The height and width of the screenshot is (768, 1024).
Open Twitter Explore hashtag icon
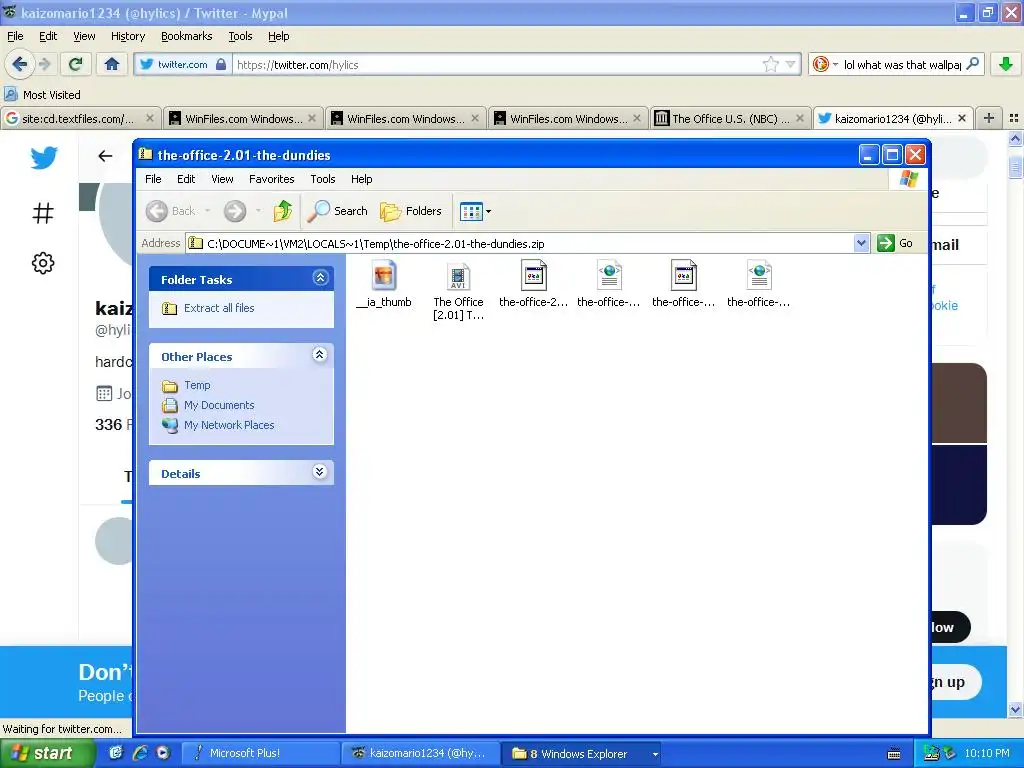43,212
